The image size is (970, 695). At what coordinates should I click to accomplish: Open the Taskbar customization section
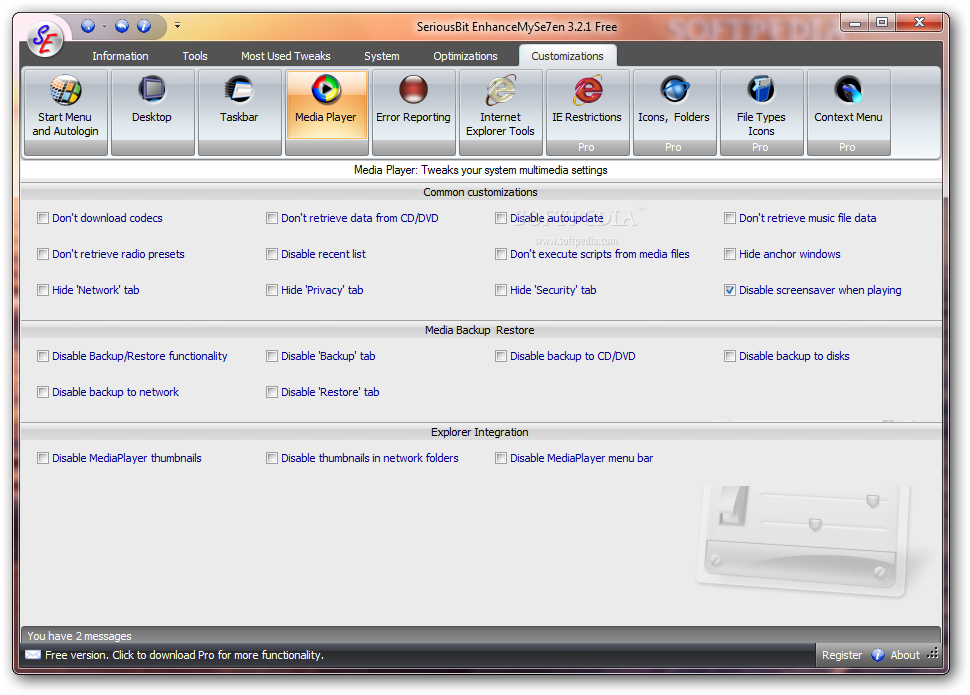(239, 112)
